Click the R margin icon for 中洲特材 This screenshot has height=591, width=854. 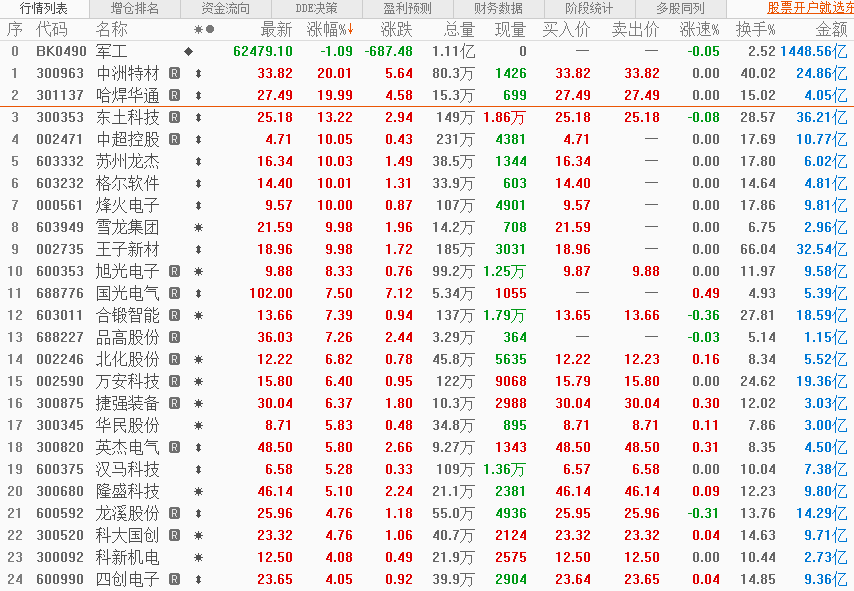click(174, 73)
